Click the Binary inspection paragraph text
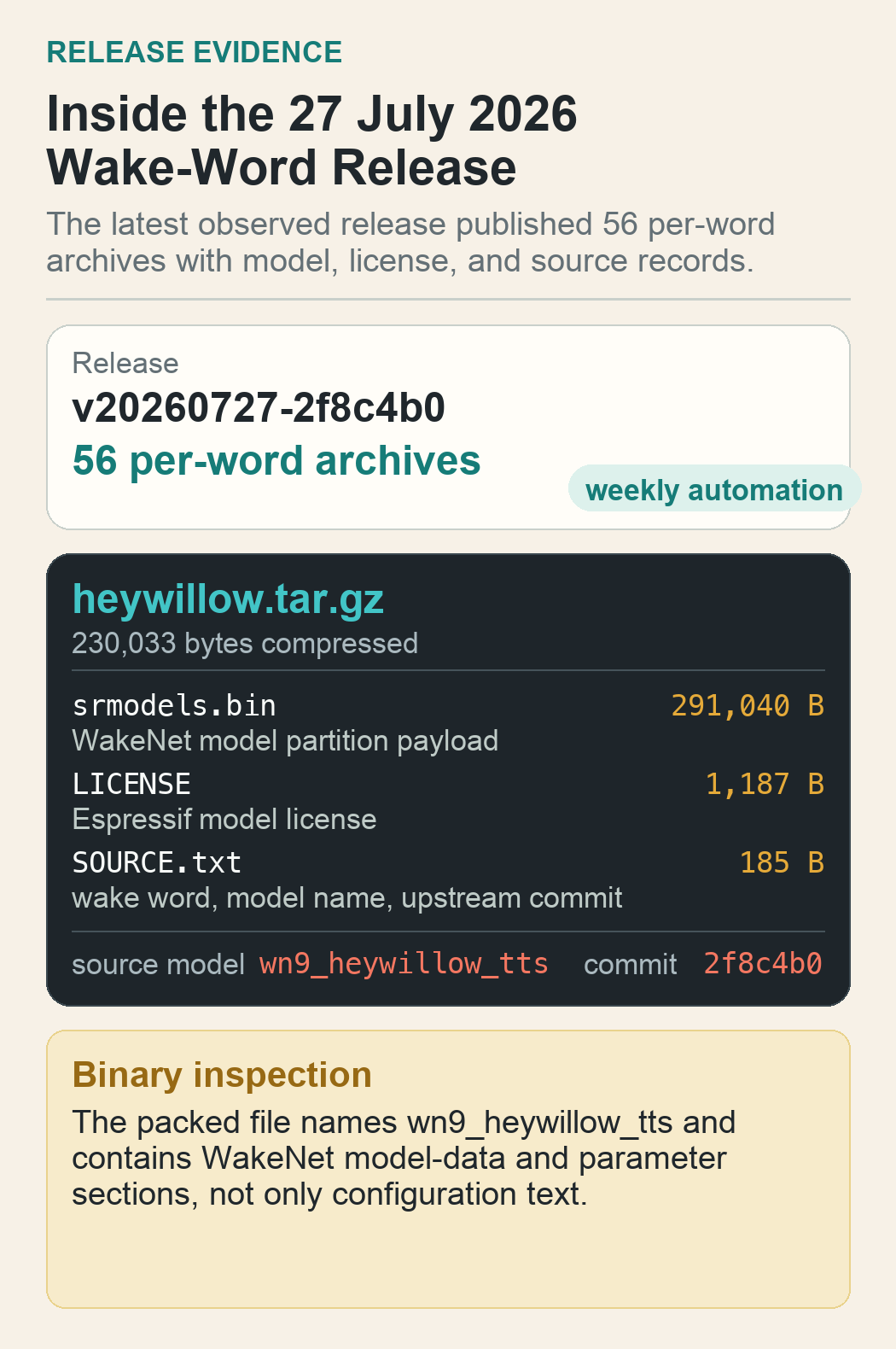896x1349 pixels. (404, 1158)
